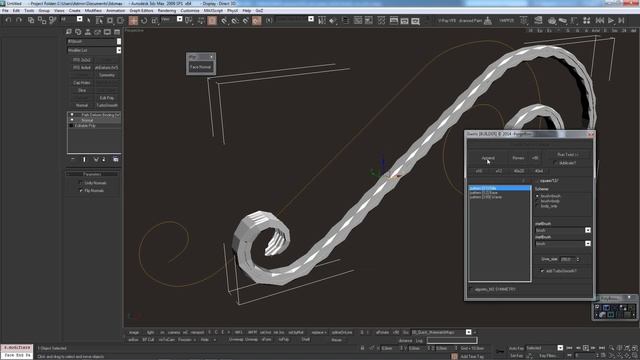Toggle the Flip Normals checkbox

pos(81,191)
